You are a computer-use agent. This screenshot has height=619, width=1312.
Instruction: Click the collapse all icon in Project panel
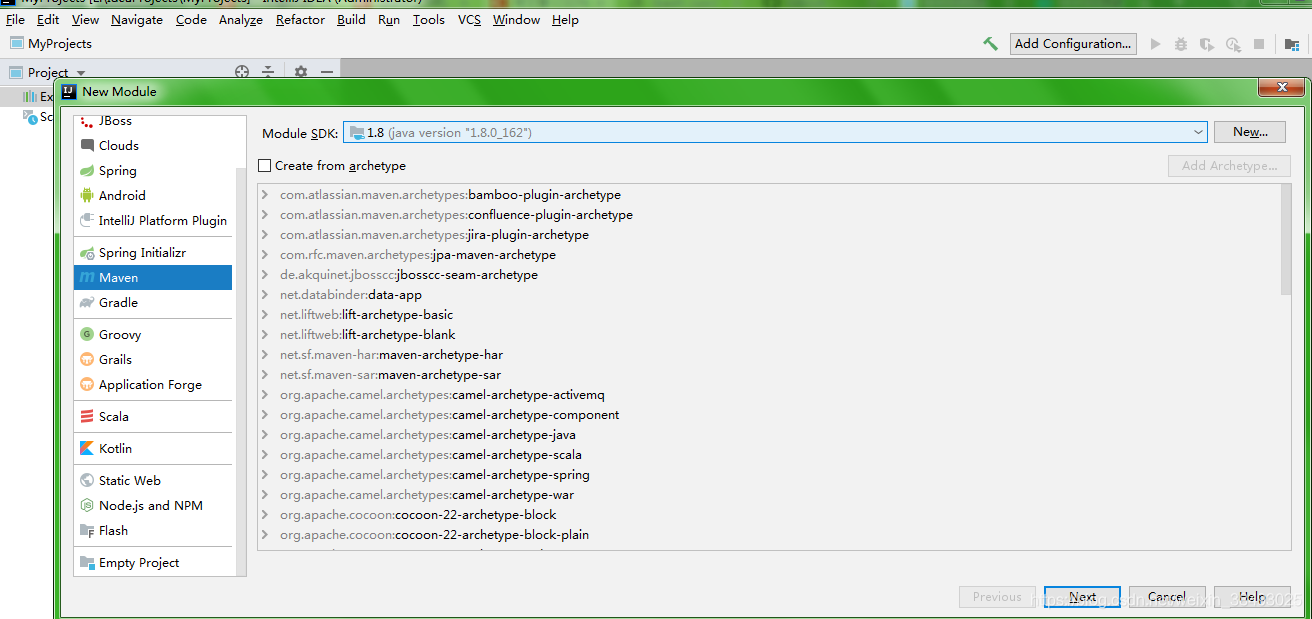click(x=268, y=72)
